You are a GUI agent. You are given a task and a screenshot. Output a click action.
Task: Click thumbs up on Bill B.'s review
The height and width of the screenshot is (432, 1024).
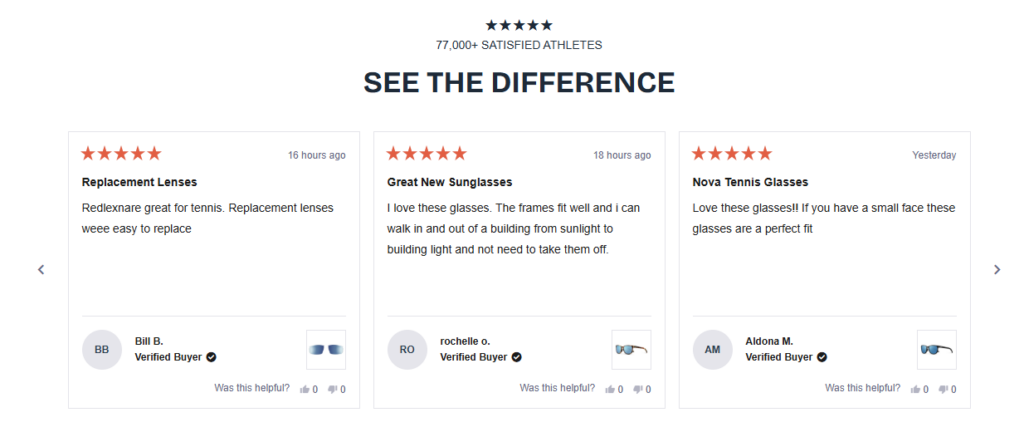point(304,389)
